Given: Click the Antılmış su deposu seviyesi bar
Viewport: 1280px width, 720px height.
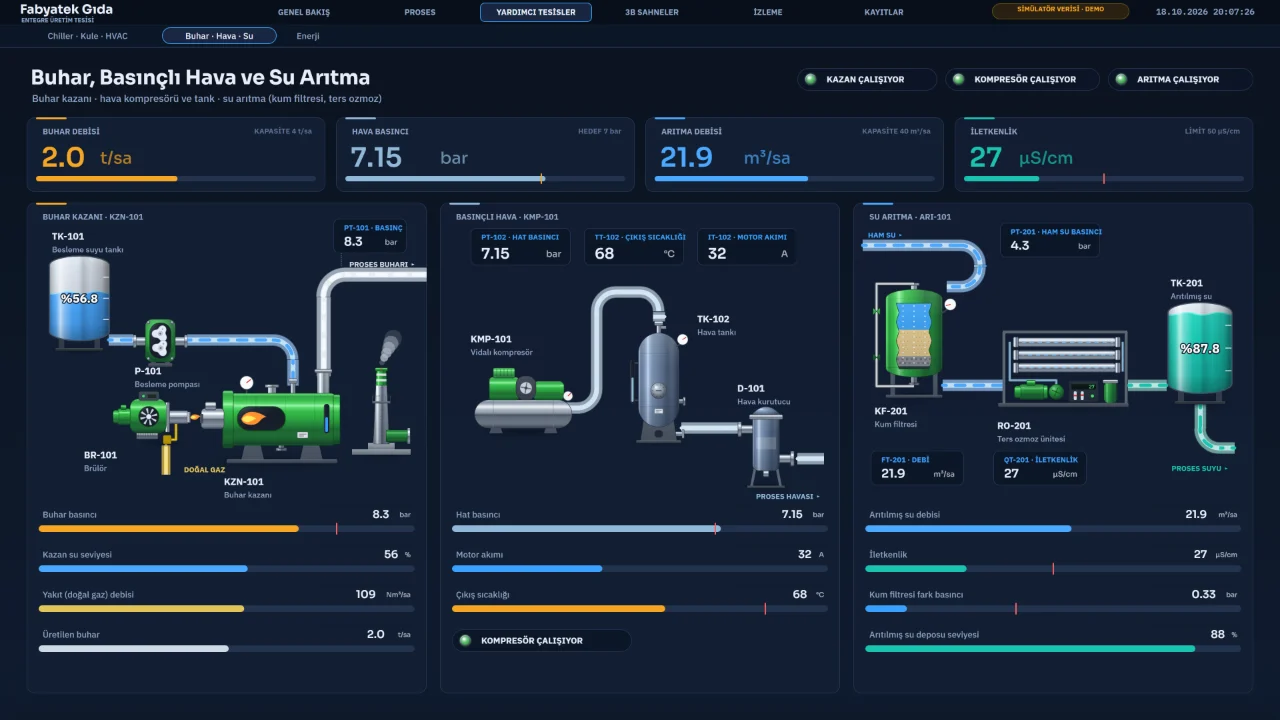Looking at the screenshot, I should (x=1053, y=648).
